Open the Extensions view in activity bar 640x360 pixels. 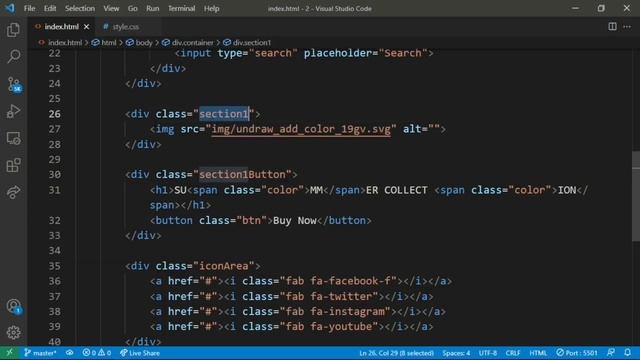point(13,165)
